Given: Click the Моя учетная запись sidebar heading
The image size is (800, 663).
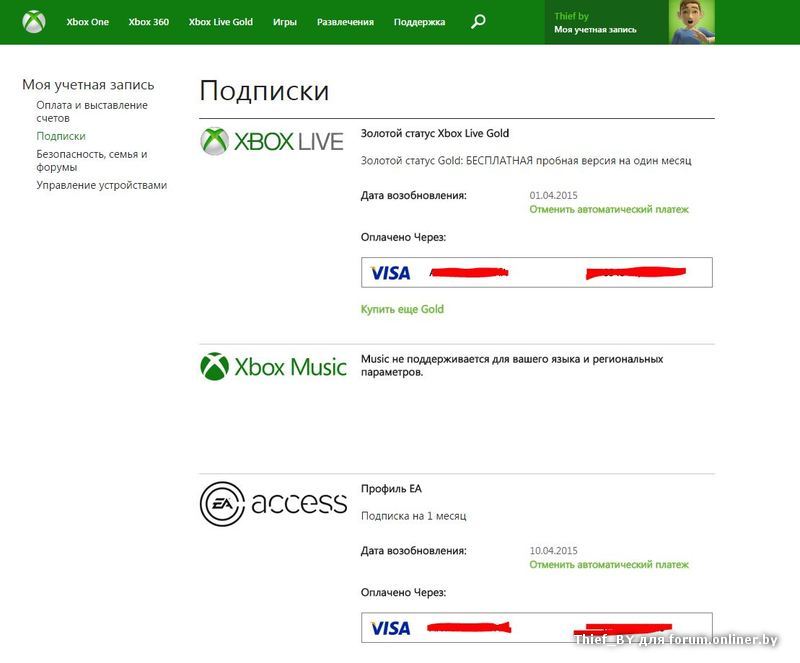Looking at the screenshot, I should pos(88,85).
